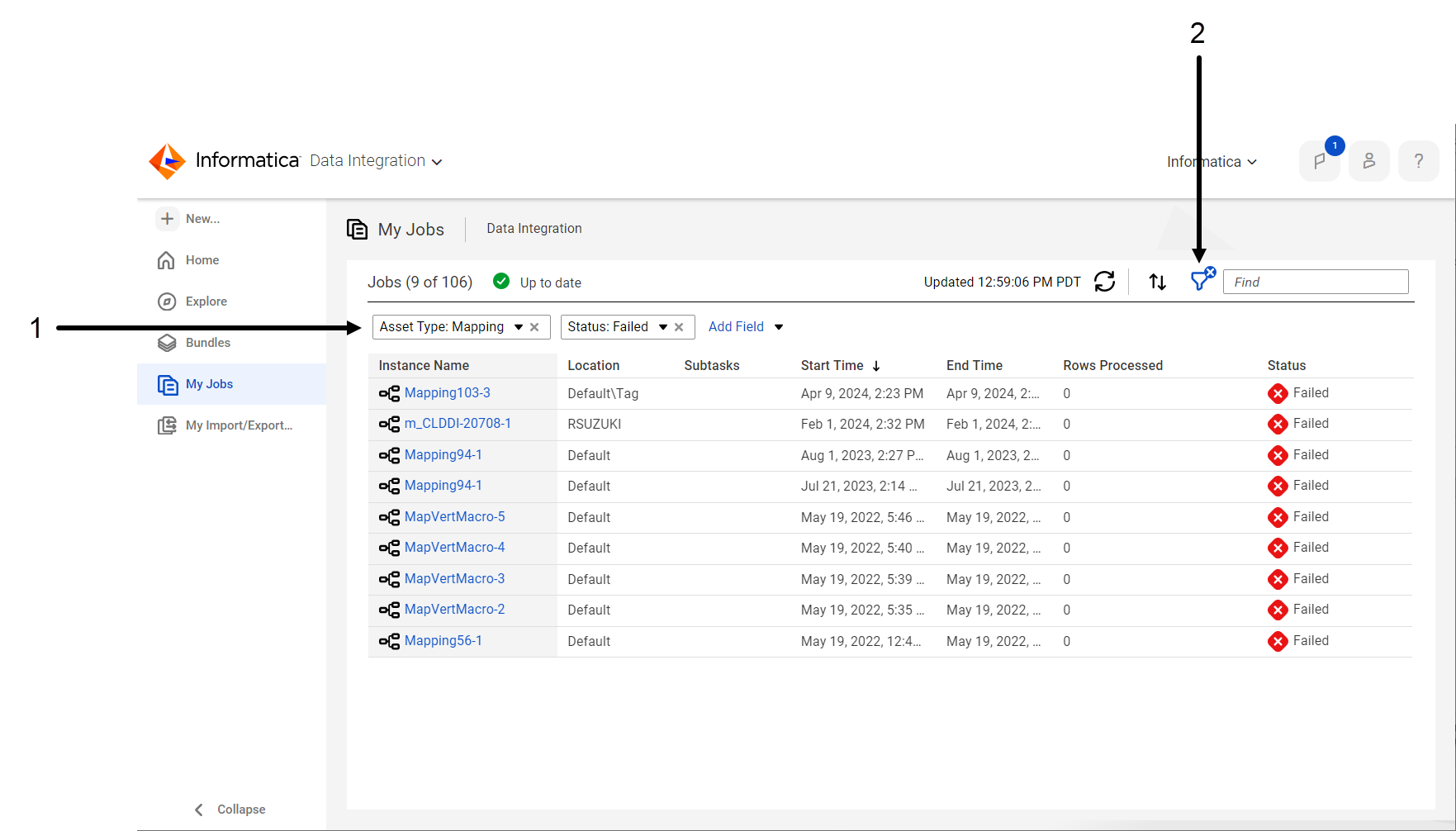This screenshot has width=1456, height=831.
Task: Open MapVertMacro-4 job
Action: coord(454,548)
